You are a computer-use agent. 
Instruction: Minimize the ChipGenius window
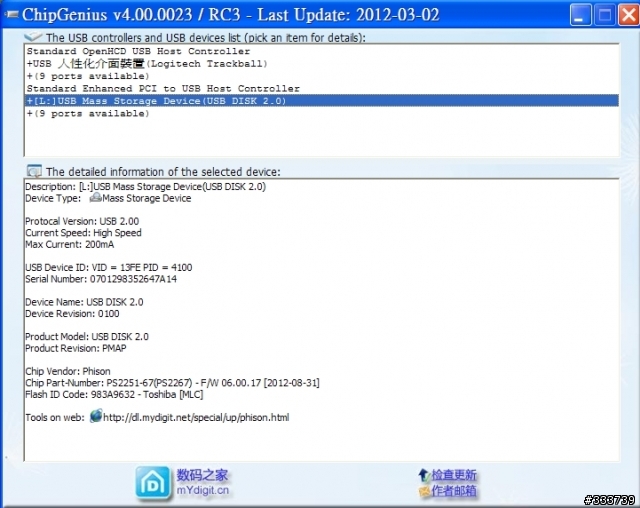[x=580, y=15]
